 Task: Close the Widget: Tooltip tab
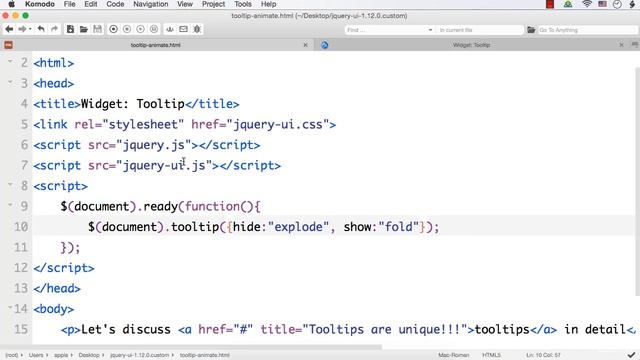click(x=621, y=45)
